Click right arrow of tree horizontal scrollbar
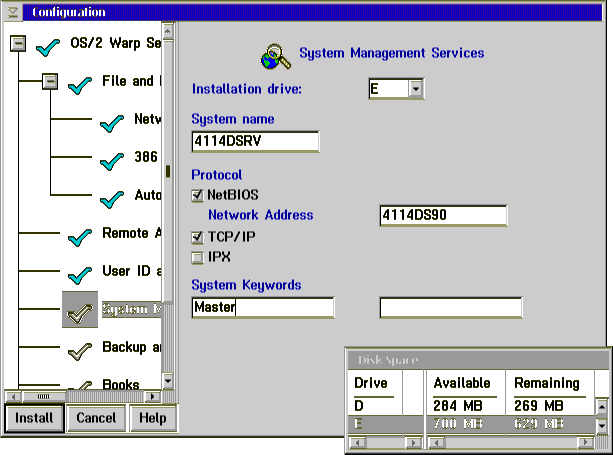Image resolution: width=613 pixels, height=455 pixels. (152, 396)
